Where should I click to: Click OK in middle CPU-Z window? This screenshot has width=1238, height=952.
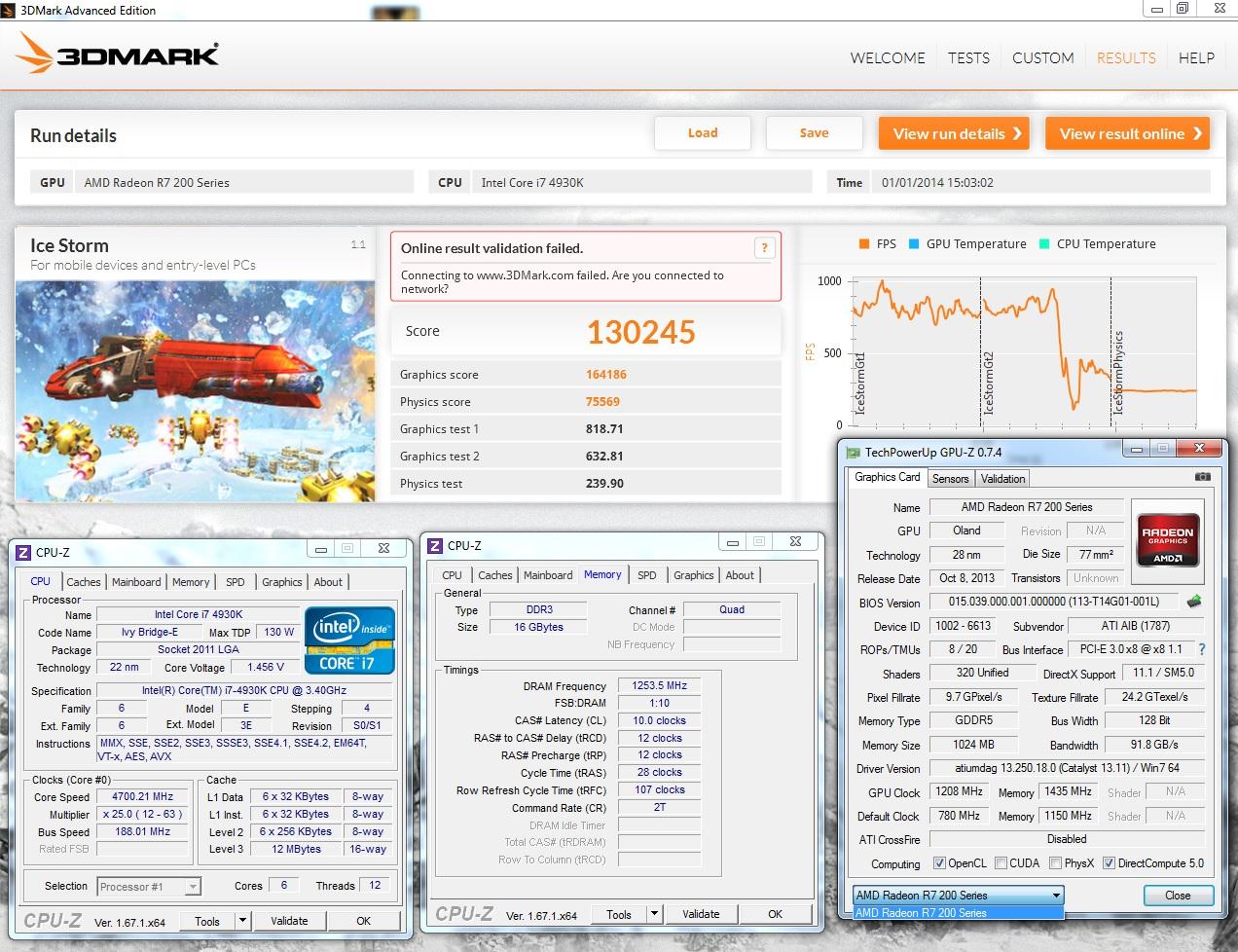click(x=775, y=914)
